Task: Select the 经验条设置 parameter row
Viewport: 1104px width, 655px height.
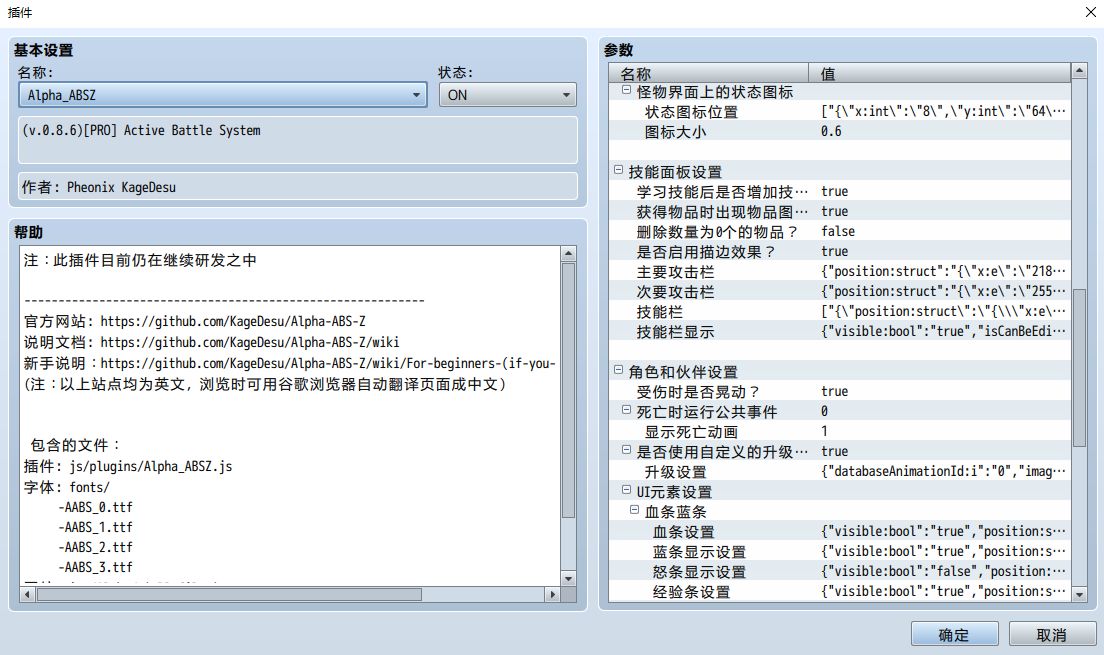Action: (x=840, y=592)
